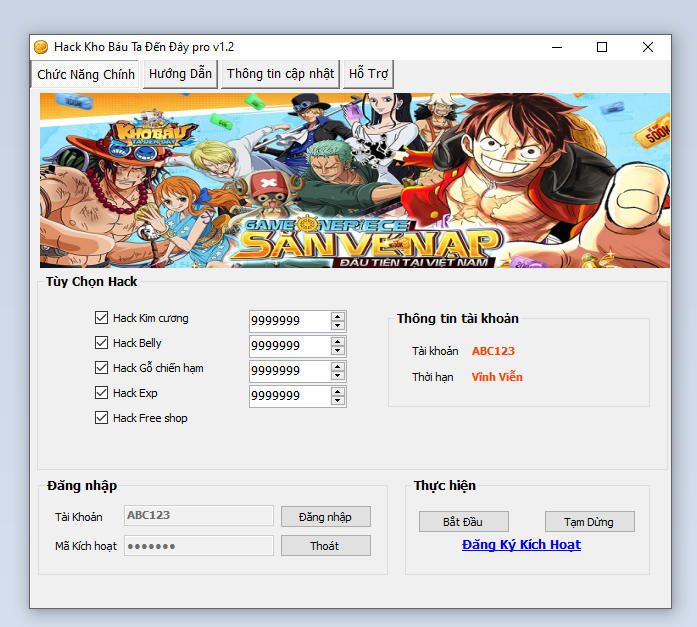Decrease Hack Kim cương value with down arrow

pyautogui.click(x=338, y=326)
